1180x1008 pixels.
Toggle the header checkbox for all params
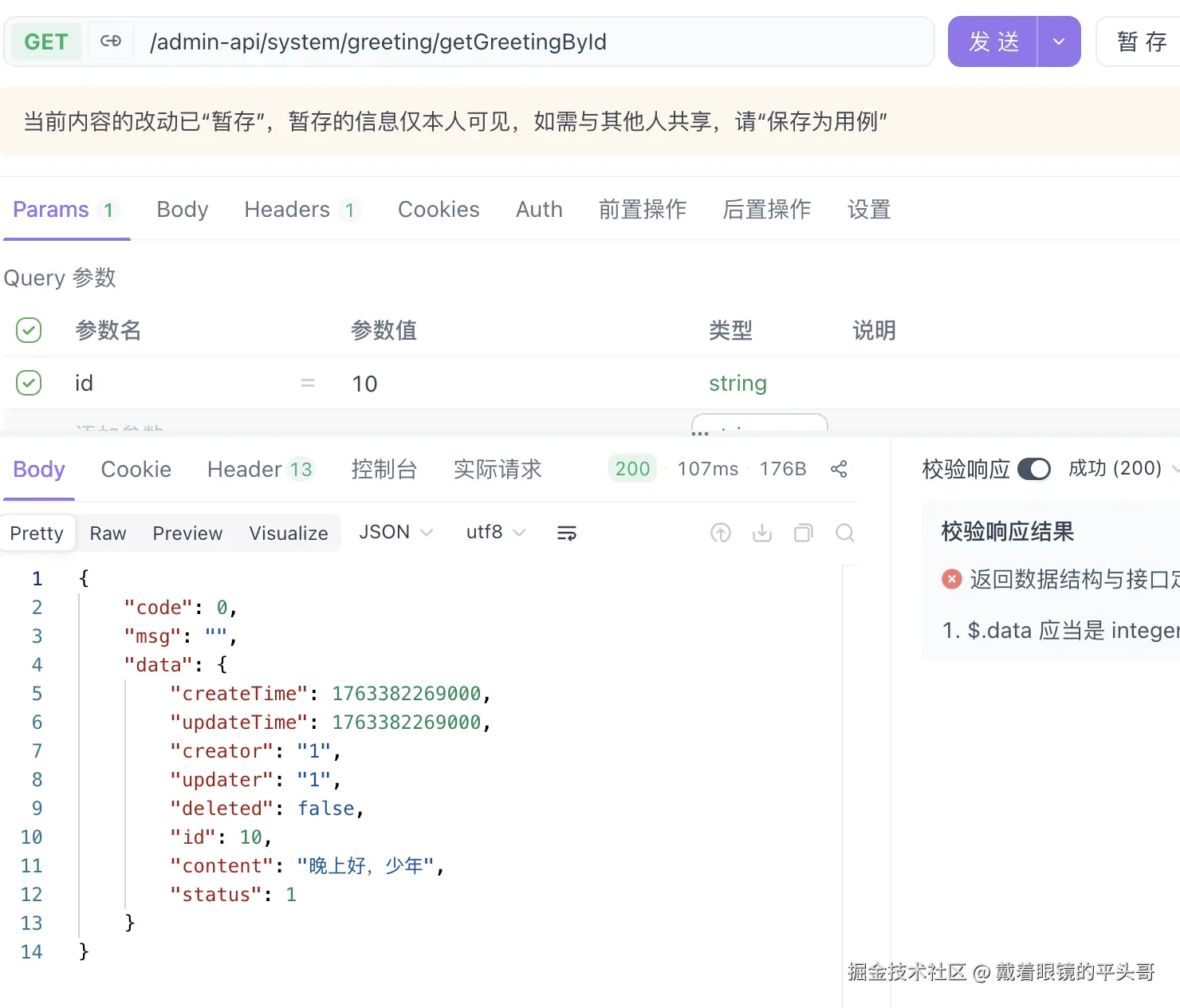point(29,330)
